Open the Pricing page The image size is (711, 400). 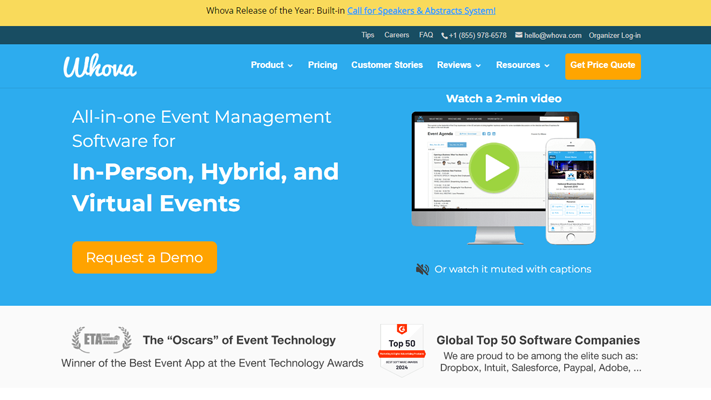(x=322, y=65)
